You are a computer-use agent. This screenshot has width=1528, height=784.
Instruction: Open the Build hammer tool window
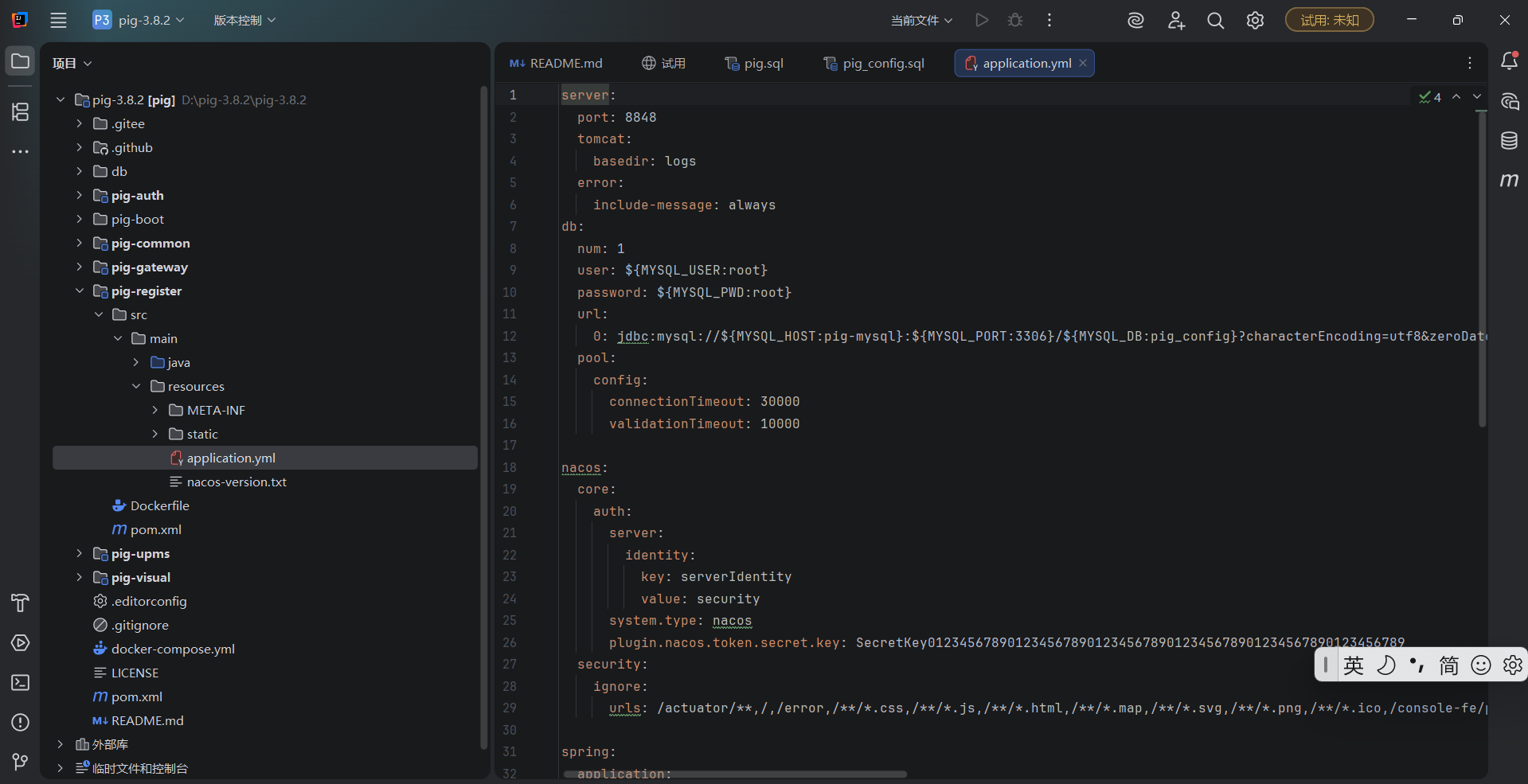point(20,603)
